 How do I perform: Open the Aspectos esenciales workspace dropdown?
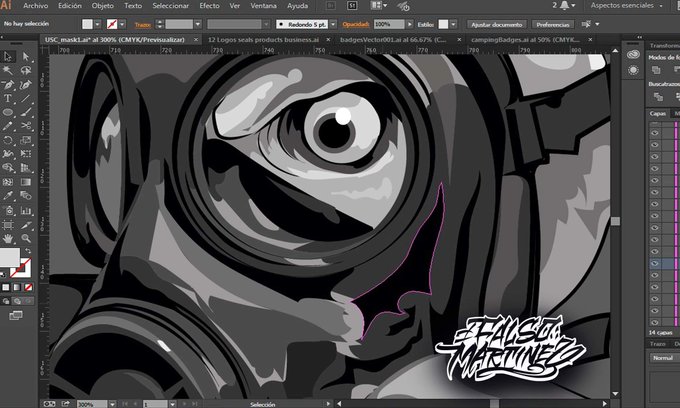(627, 6)
